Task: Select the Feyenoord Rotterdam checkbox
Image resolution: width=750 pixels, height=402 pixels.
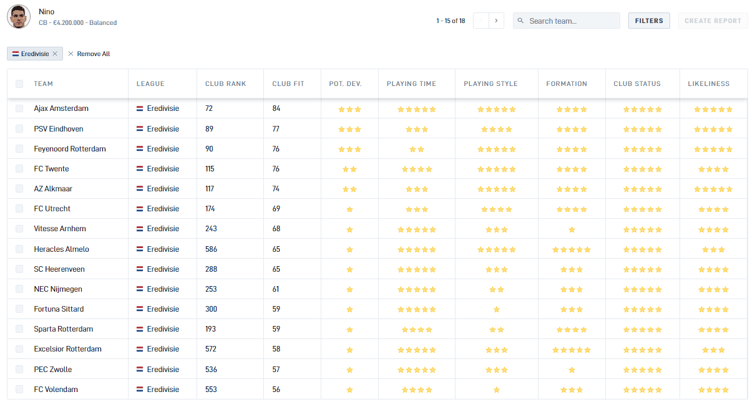Action: pyautogui.click(x=19, y=149)
